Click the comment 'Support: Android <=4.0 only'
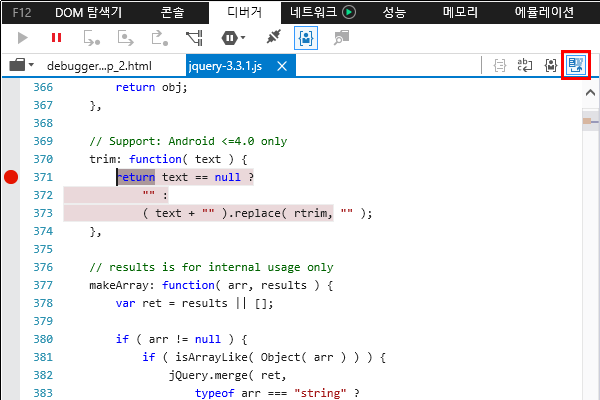The image size is (600, 400). (198, 141)
